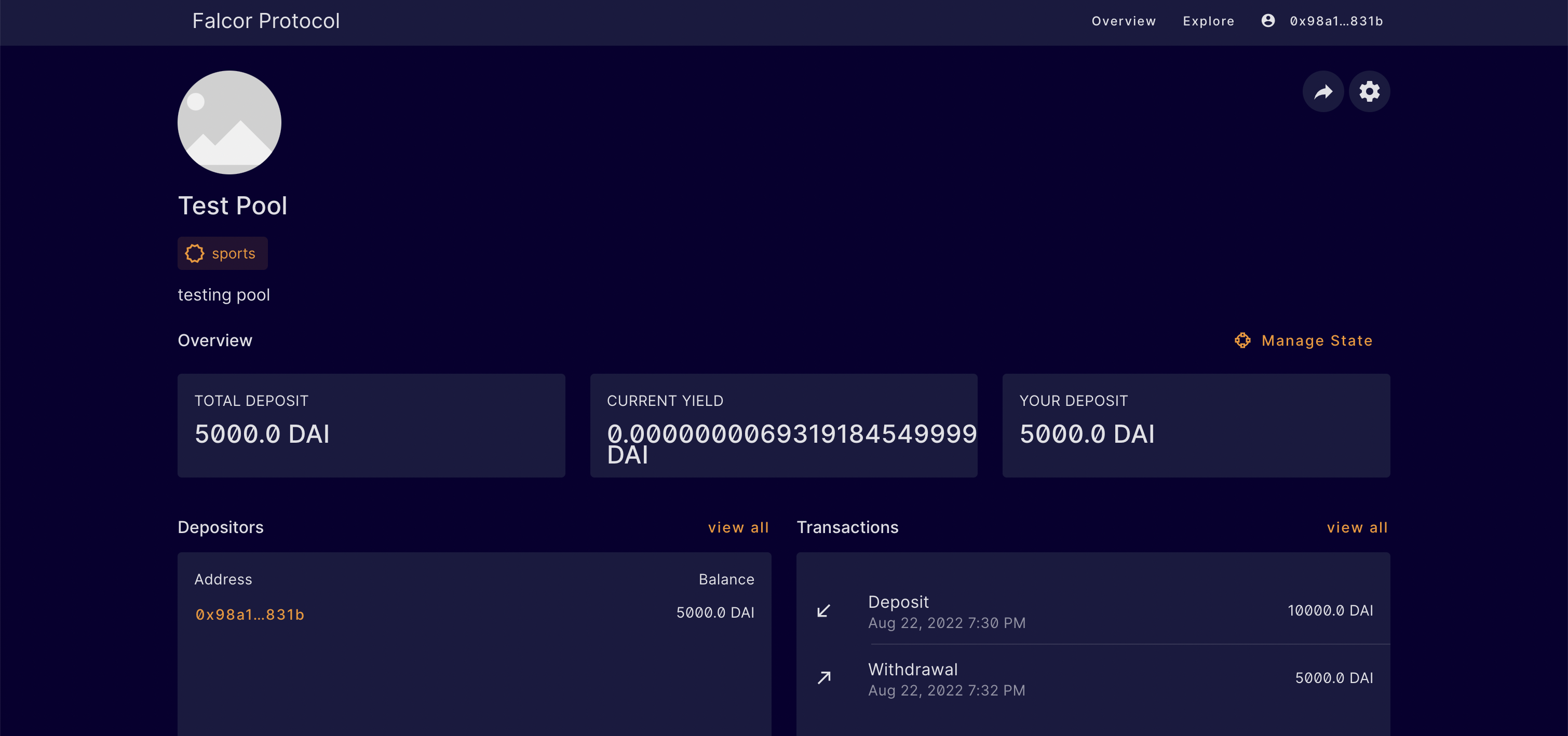Click the pool avatar placeholder image
The image size is (1568, 736).
coord(229,122)
